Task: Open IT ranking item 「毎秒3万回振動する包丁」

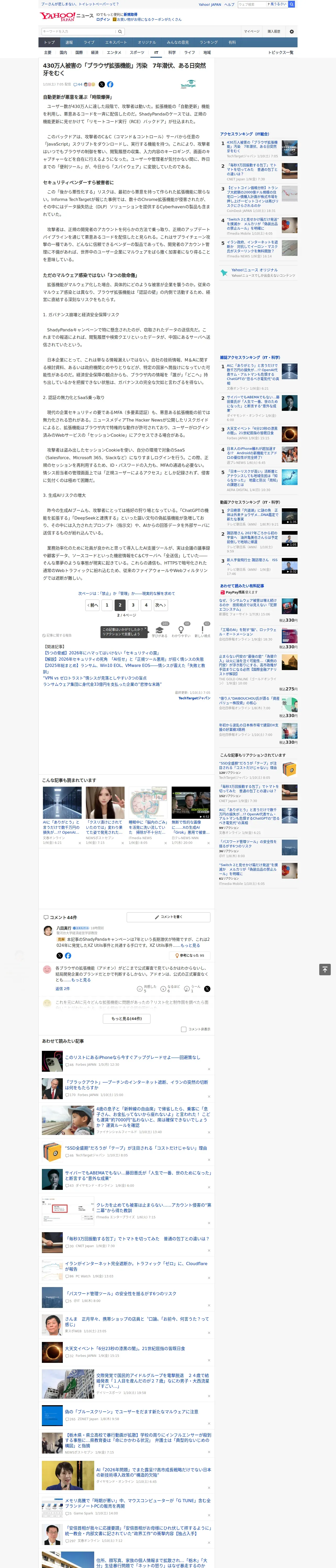Action: pos(252,170)
